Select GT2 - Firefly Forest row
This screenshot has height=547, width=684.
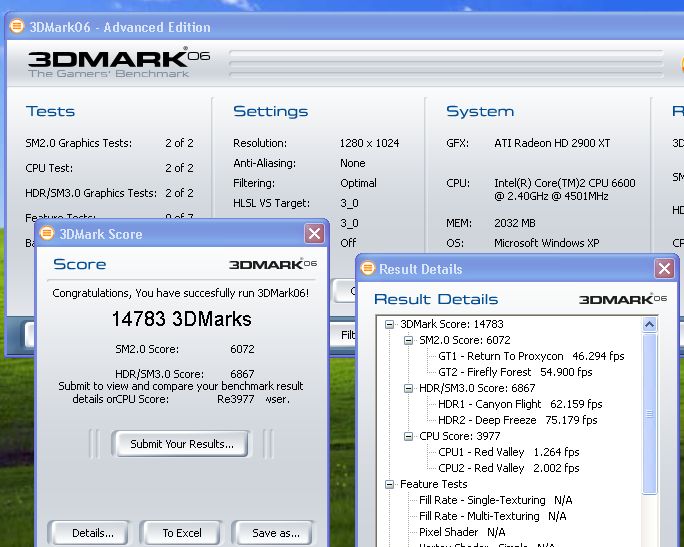click(515, 372)
